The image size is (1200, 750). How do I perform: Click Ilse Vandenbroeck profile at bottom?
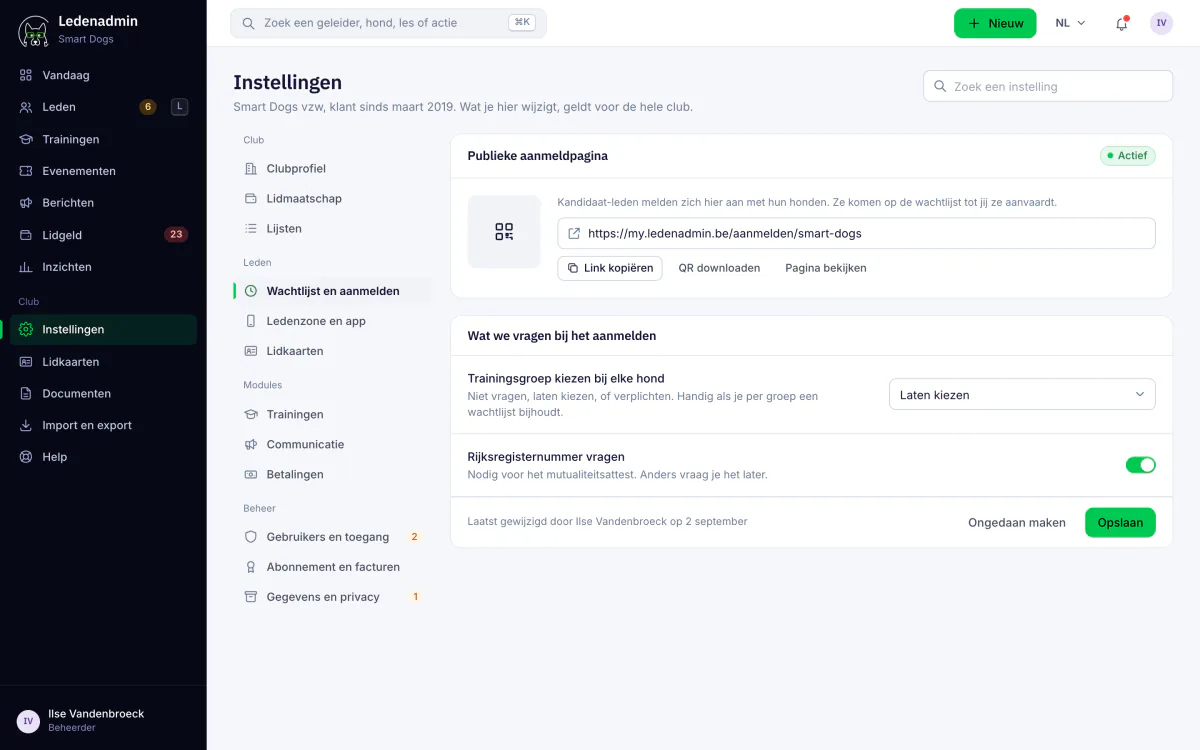tap(103, 720)
